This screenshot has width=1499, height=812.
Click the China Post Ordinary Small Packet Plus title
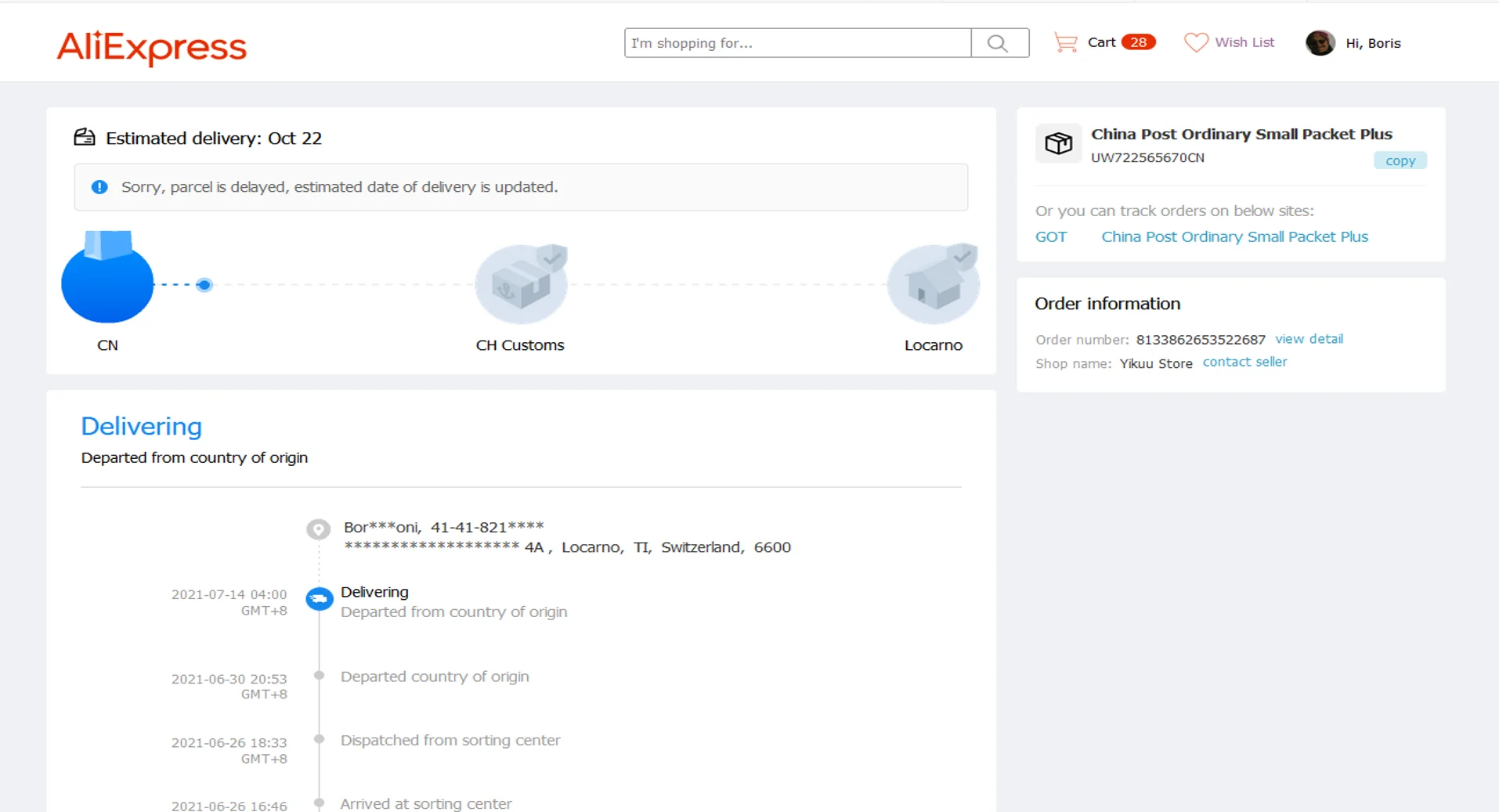pyautogui.click(x=1241, y=134)
